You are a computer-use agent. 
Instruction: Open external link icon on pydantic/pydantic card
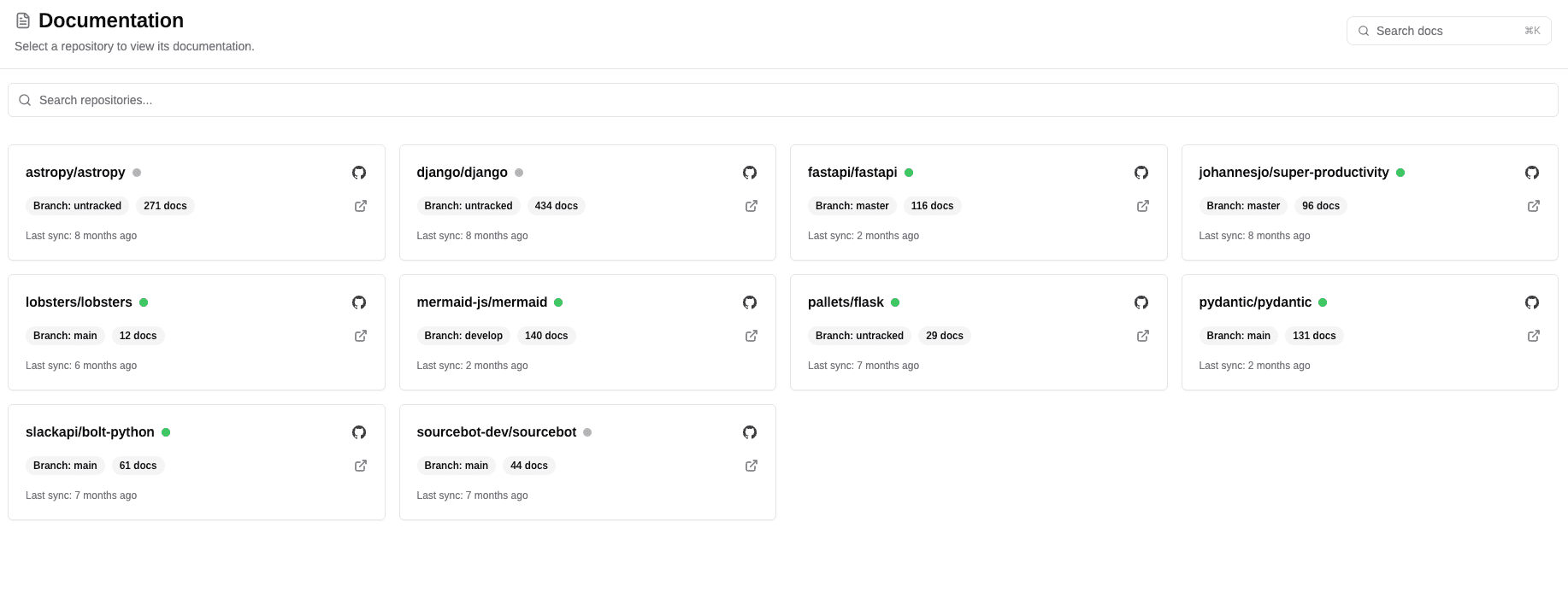[x=1534, y=336]
